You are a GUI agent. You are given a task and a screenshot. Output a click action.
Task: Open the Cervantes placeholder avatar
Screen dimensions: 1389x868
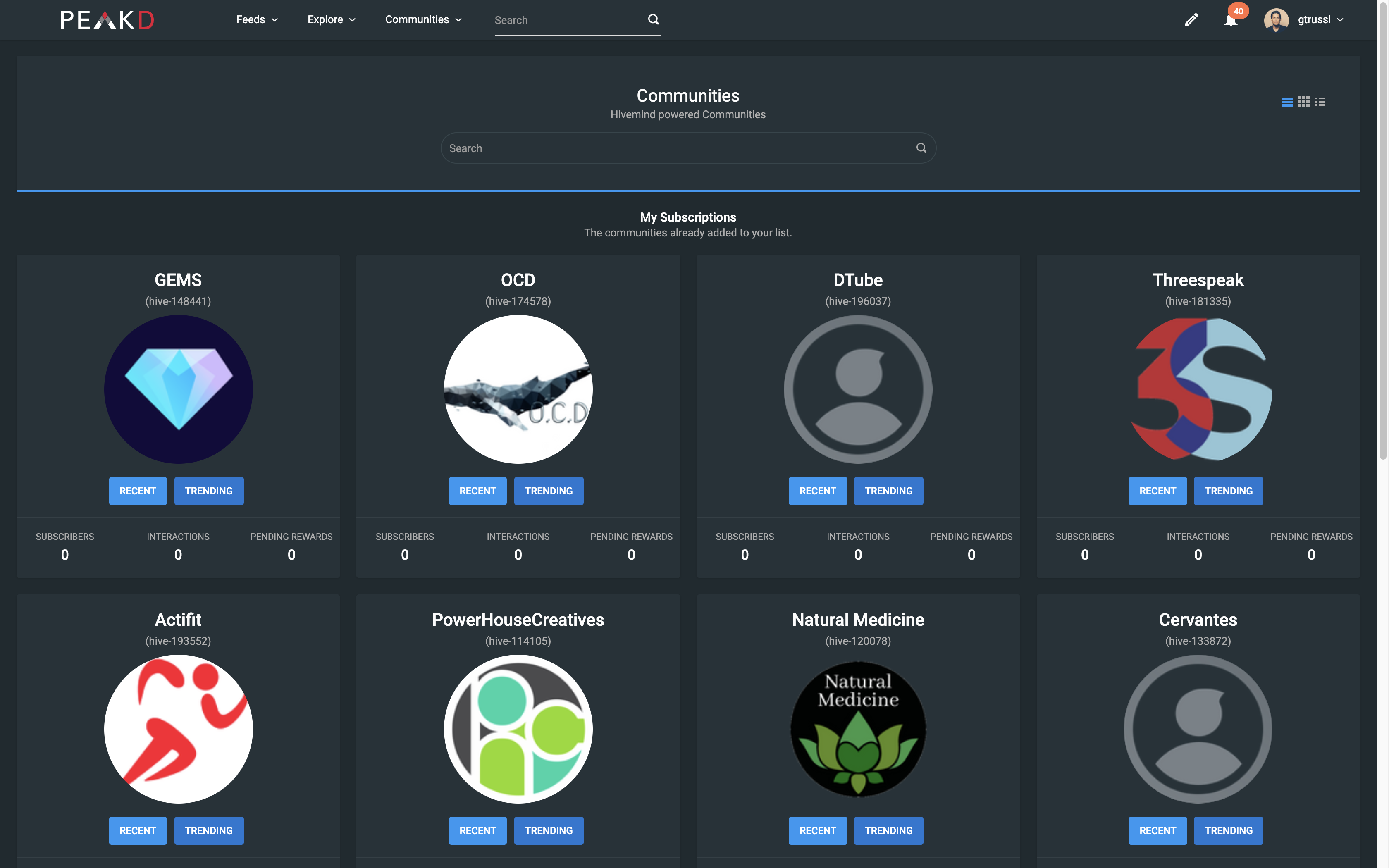click(1198, 729)
